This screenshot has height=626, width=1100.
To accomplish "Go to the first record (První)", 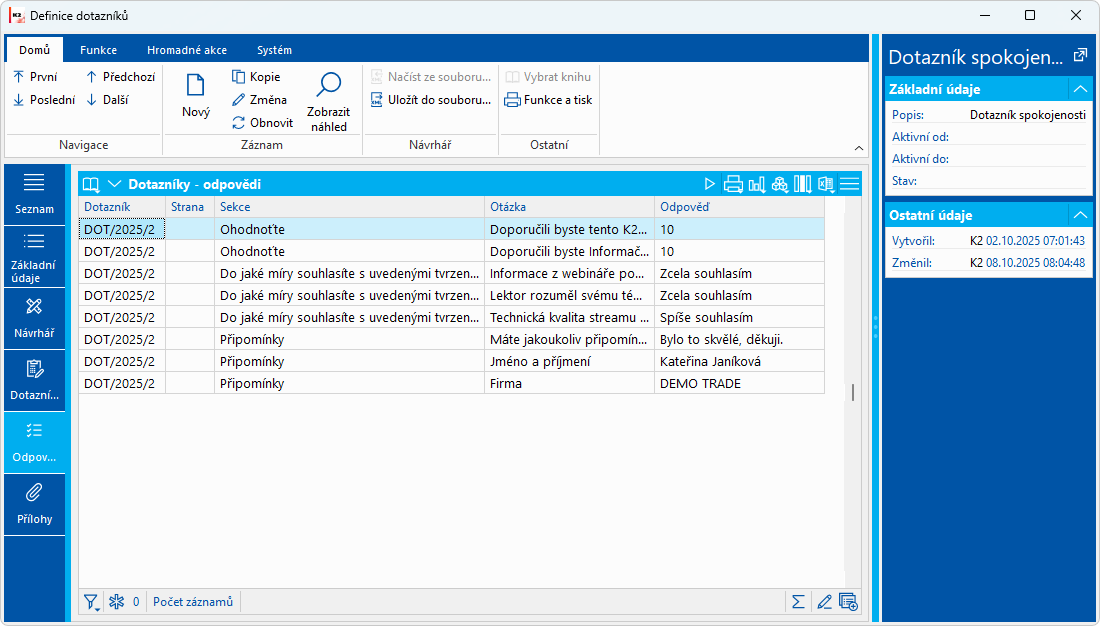I will (35, 76).
